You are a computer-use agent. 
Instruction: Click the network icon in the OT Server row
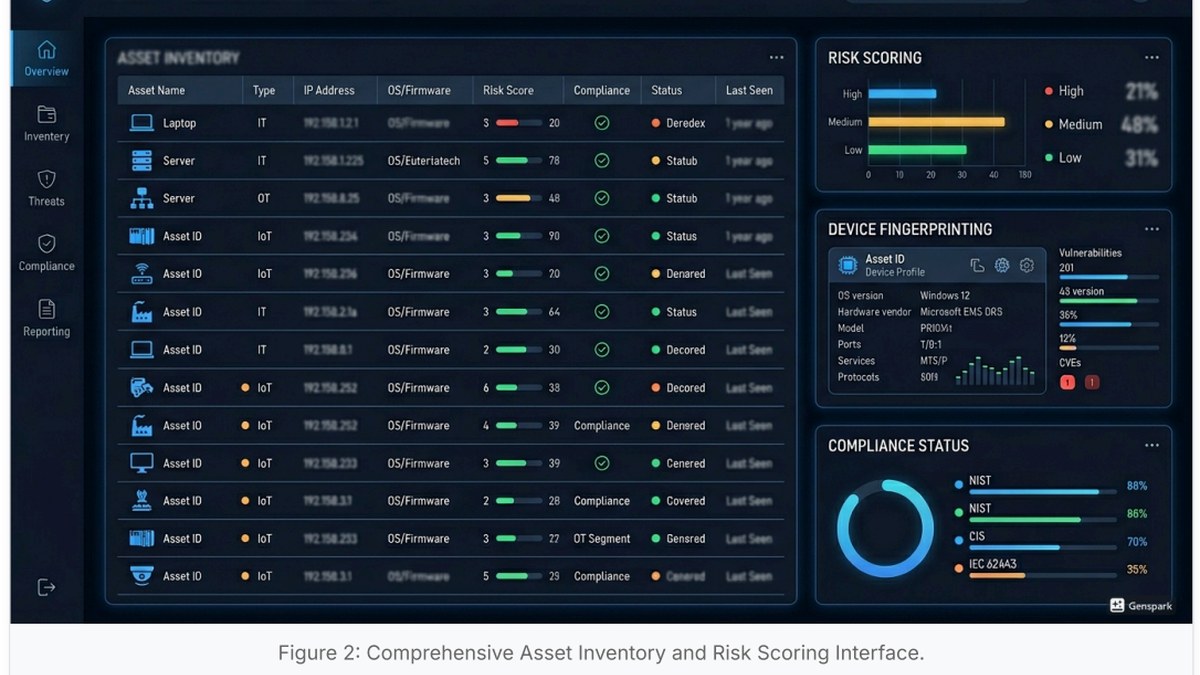[141, 198]
